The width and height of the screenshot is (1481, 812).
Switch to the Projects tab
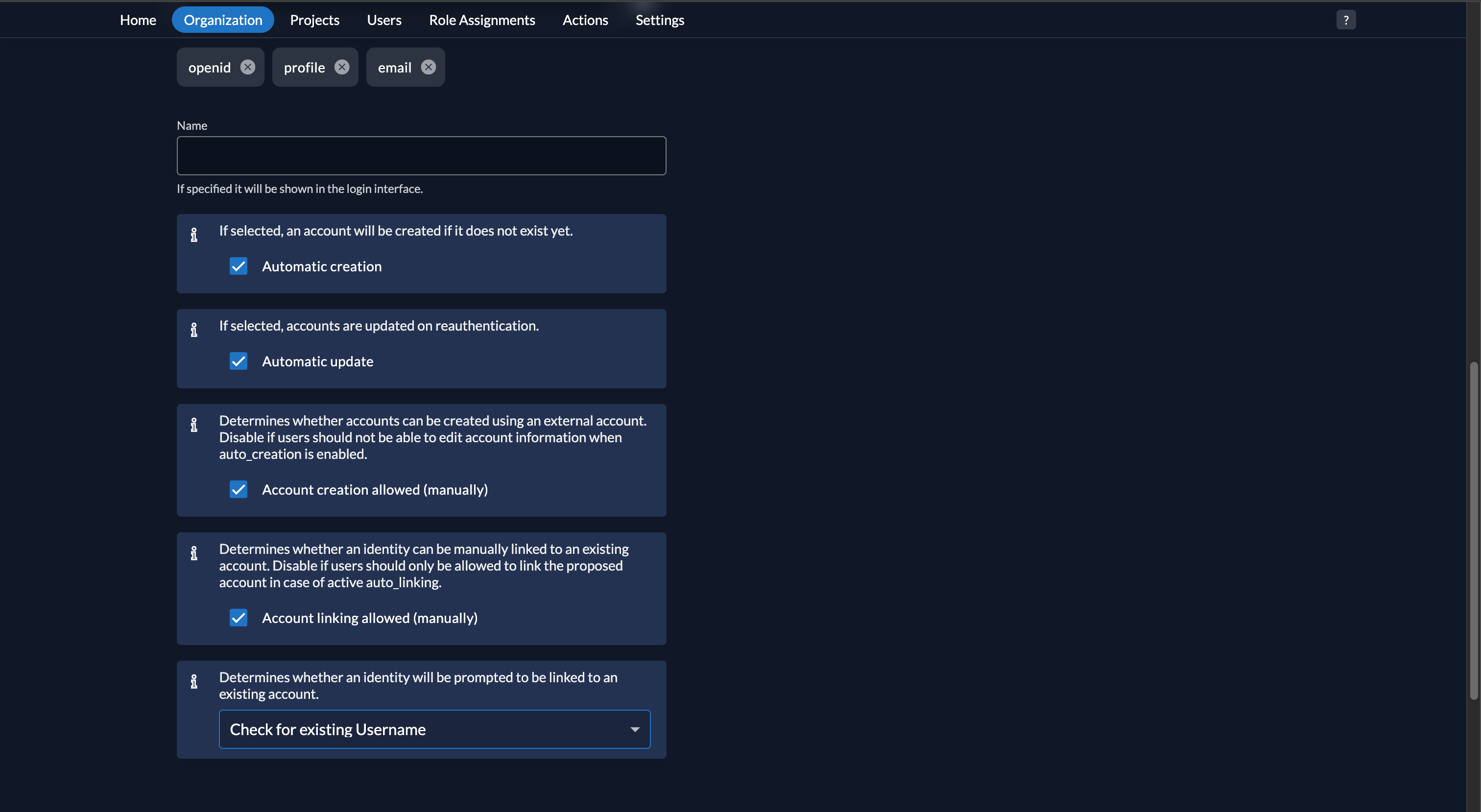pos(314,20)
